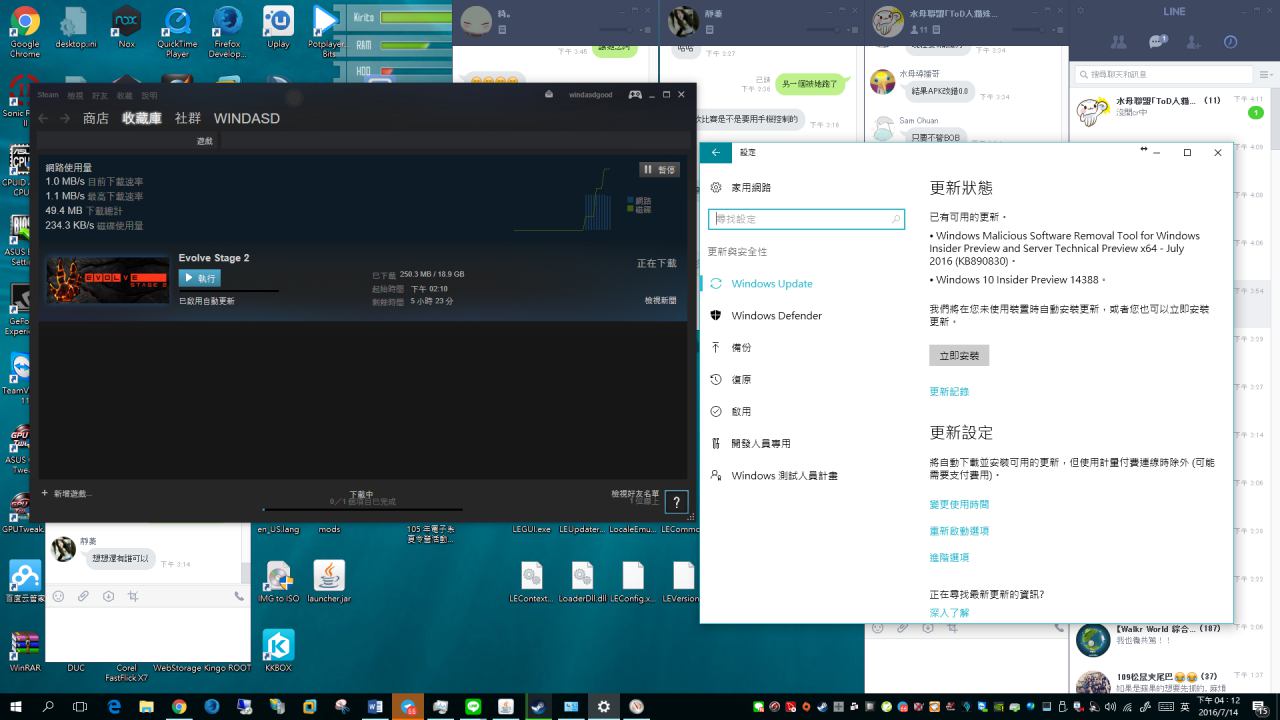This screenshot has height=720, width=1280.
Task: Switch to the 商店 tab in Steam
Action: click(x=96, y=118)
